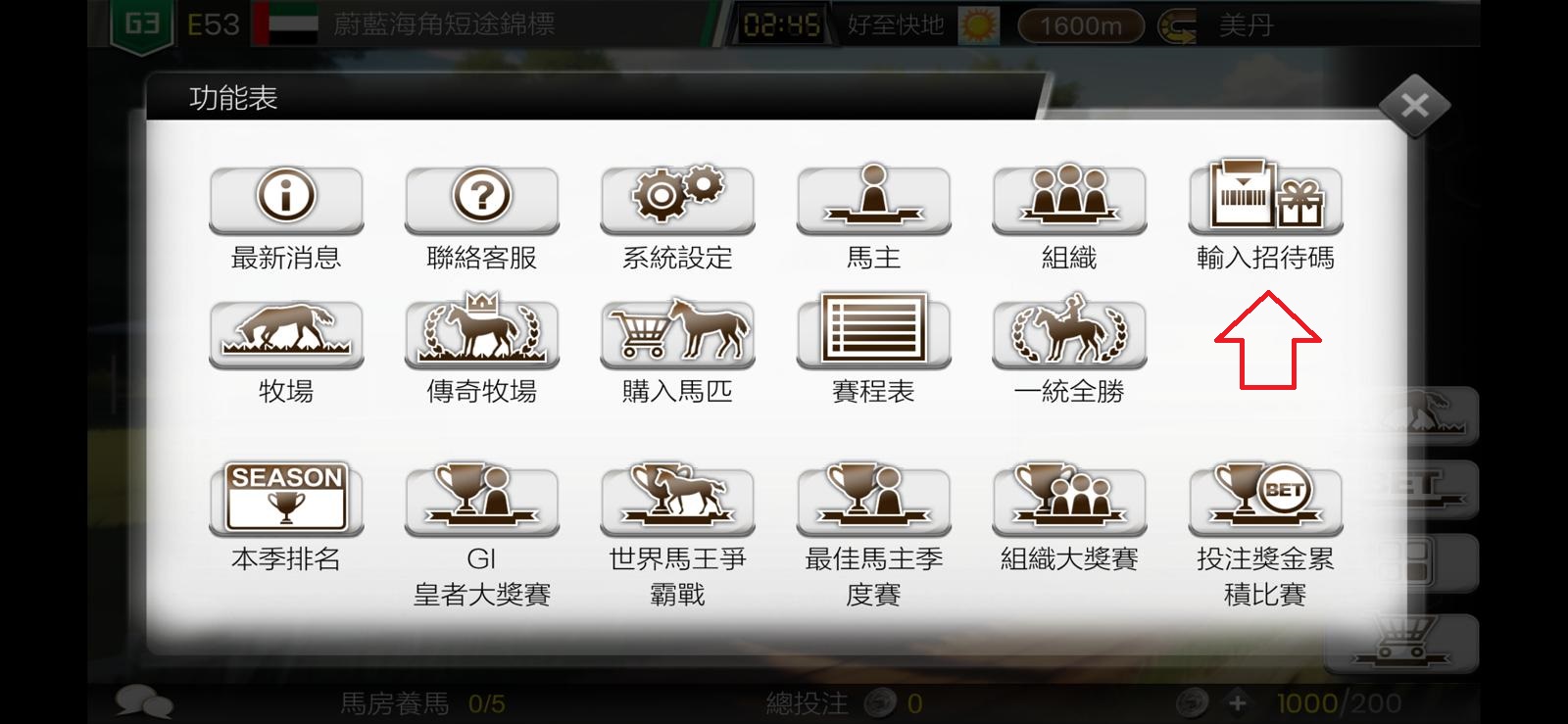
Task: Open the 賽程表 schedule icon
Action: click(x=874, y=331)
